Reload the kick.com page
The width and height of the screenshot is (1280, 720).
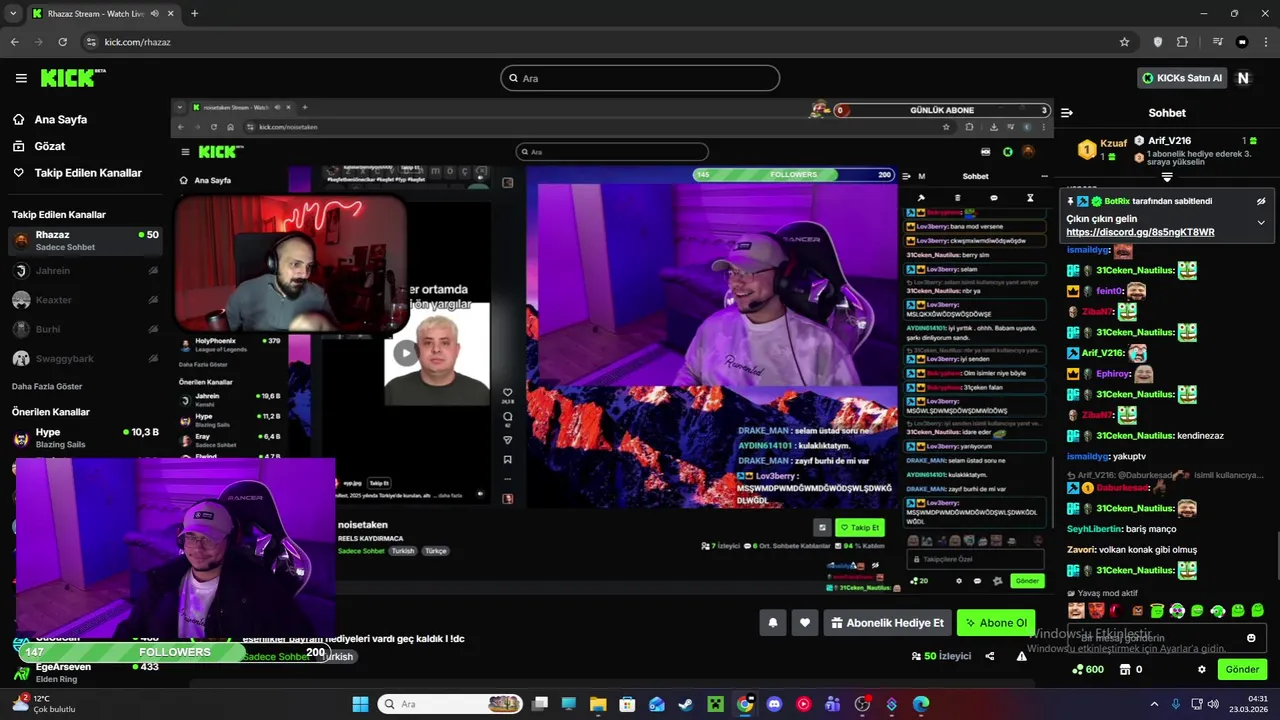click(x=63, y=42)
